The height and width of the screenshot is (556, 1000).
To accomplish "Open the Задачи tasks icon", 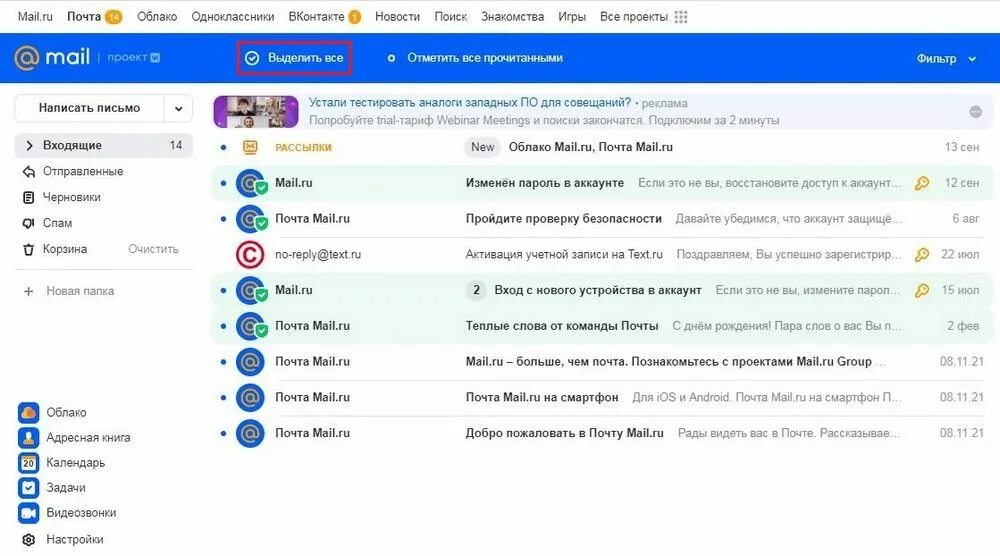I will 28,488.
